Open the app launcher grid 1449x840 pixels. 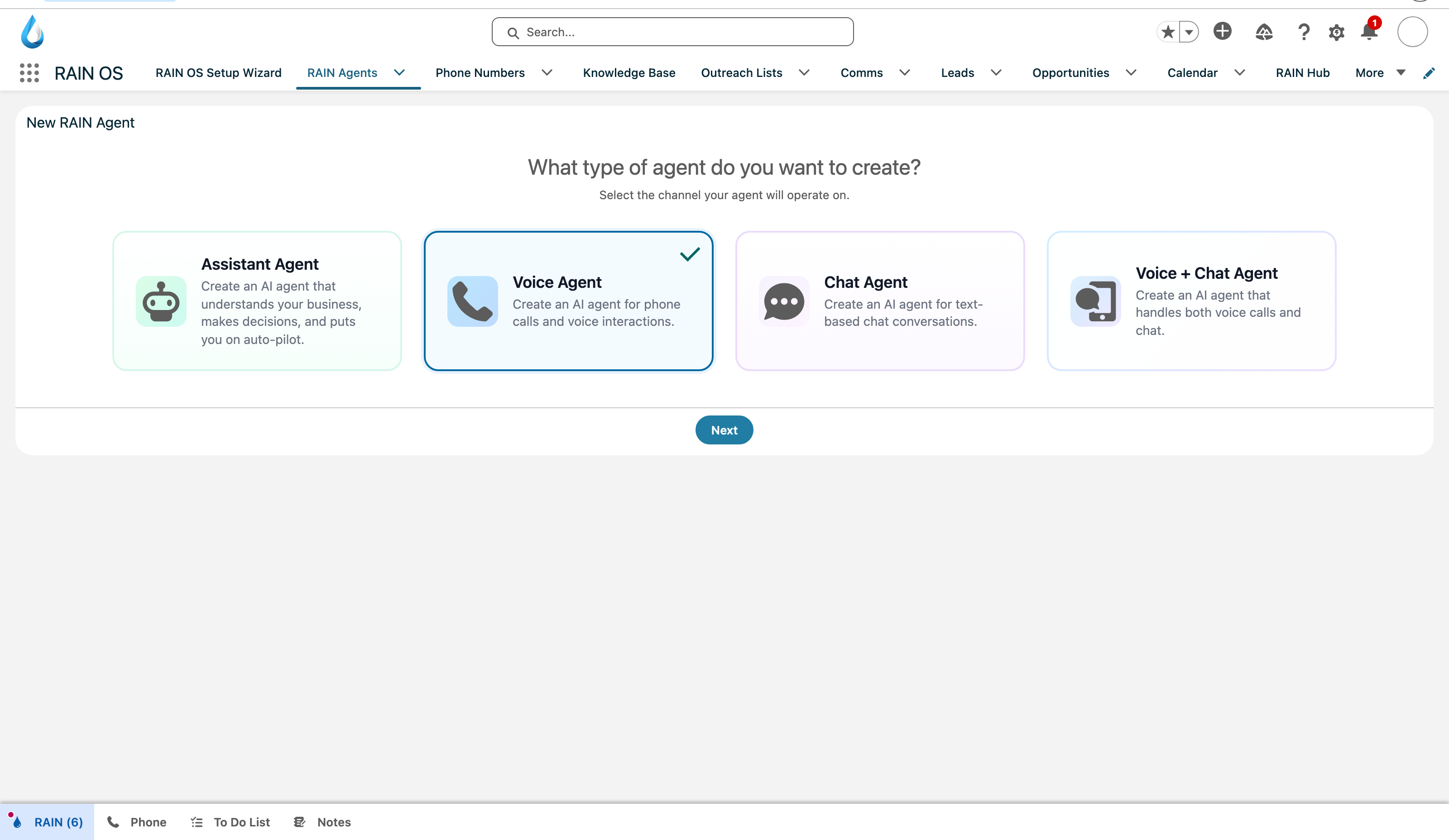[29, 73]
